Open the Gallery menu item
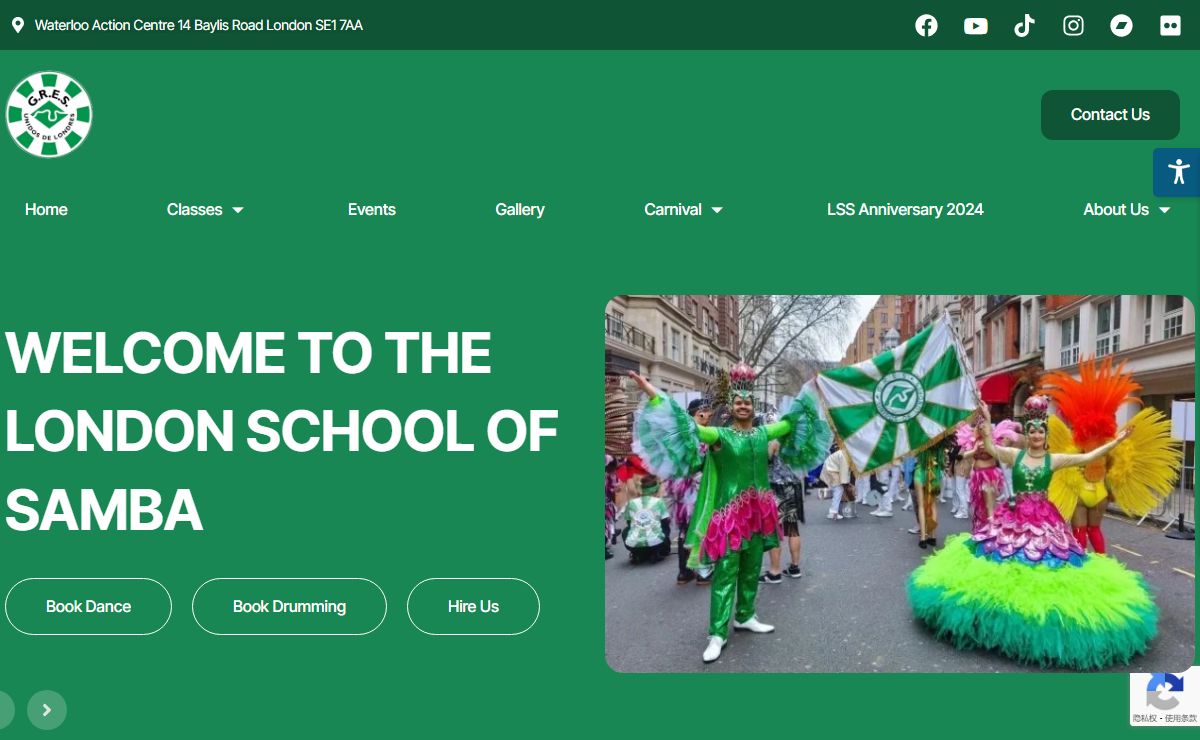The image size is (1200, 740). (520, 209)
